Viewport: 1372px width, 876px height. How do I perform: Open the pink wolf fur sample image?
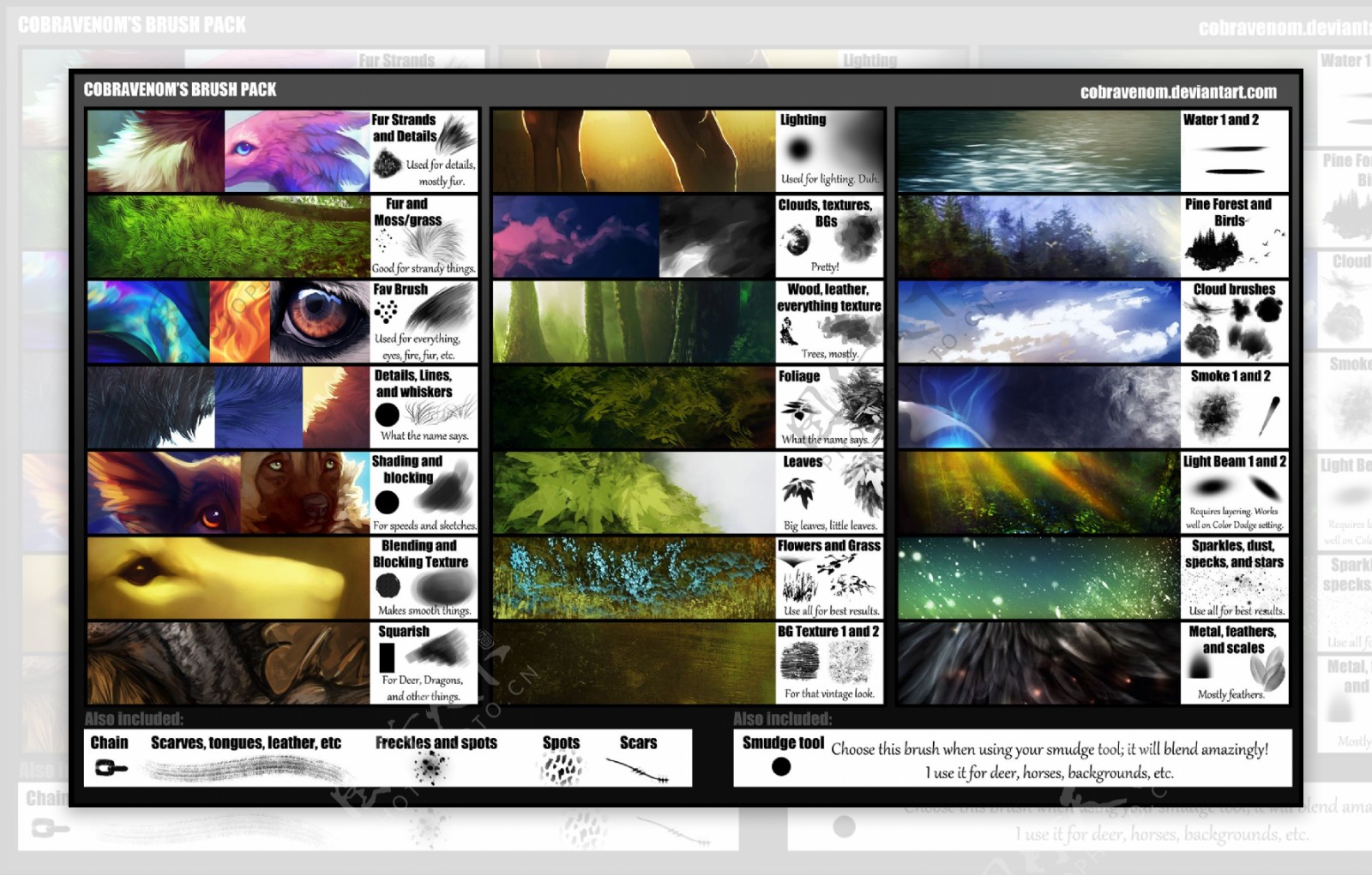click(x=297, y=150)
